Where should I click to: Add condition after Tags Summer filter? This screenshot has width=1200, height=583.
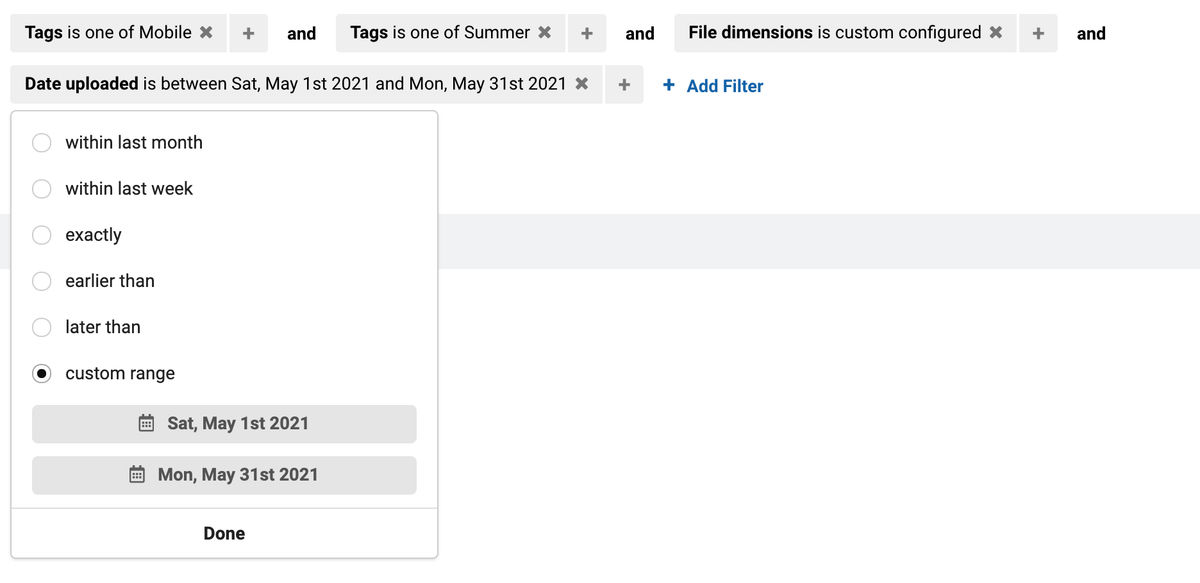coord(587,33)
